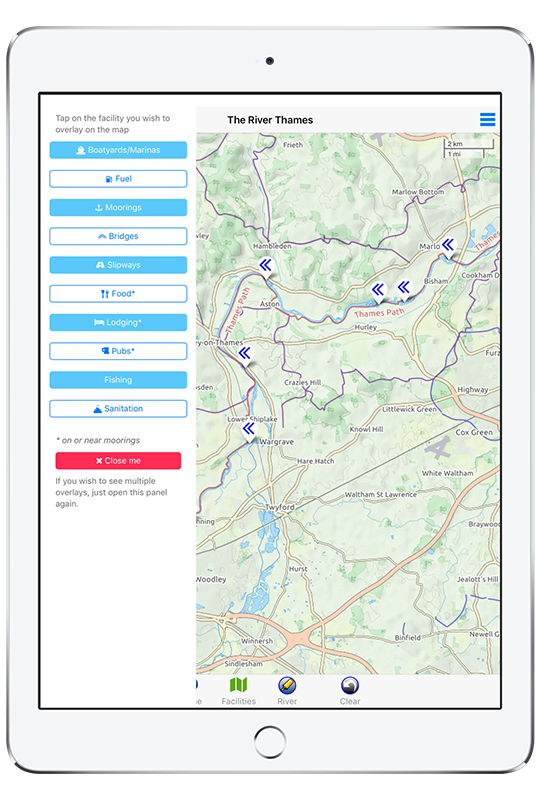
Task: Tap the Facilities map icon
Action: [x=238, y=685]
